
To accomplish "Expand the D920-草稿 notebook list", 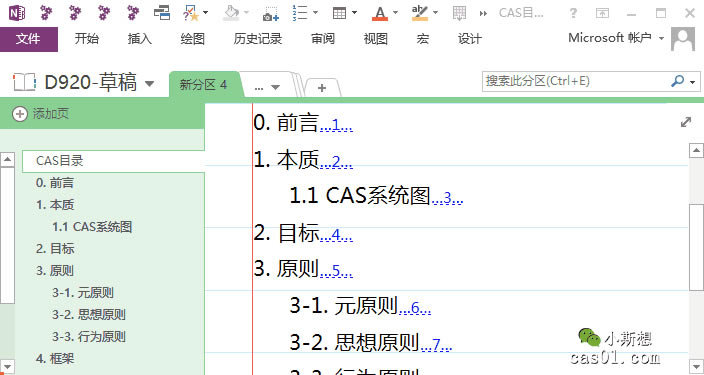I will (x=150, y=84).
